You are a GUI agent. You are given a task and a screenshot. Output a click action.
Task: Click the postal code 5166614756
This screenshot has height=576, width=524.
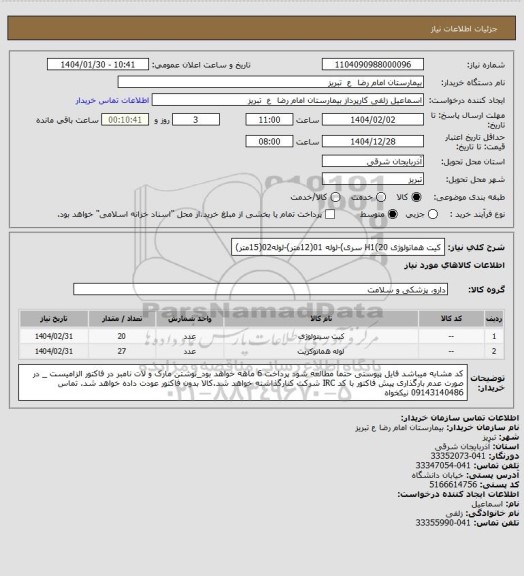453,485
